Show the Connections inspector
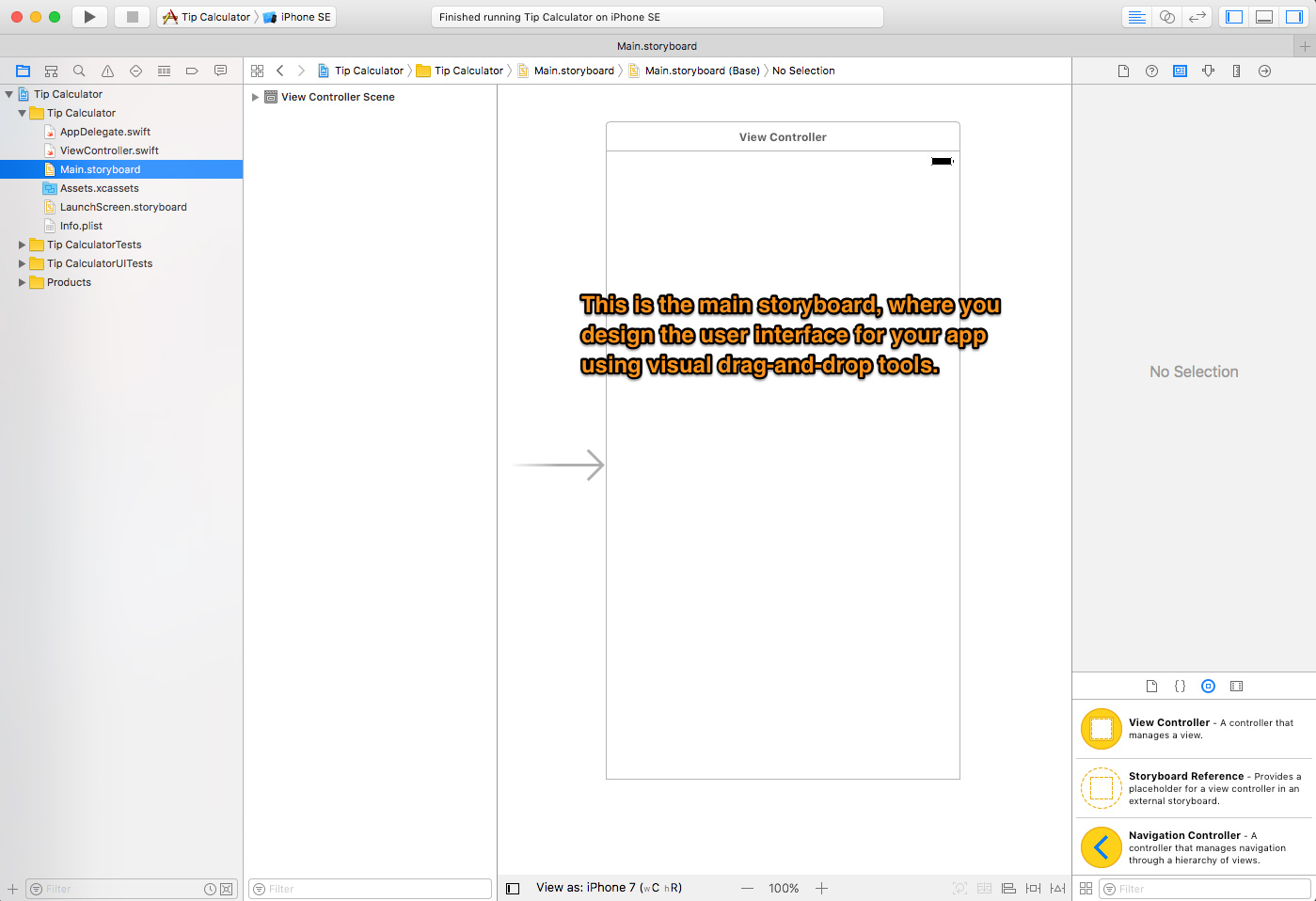This screenshot has height=901, width=1316. click(1264, 71)
